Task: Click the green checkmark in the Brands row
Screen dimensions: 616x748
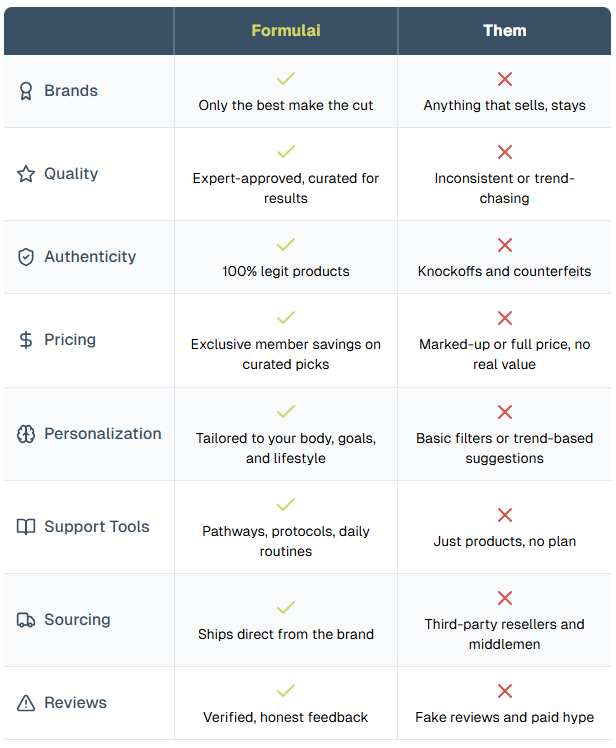Action: click(286, 78)
